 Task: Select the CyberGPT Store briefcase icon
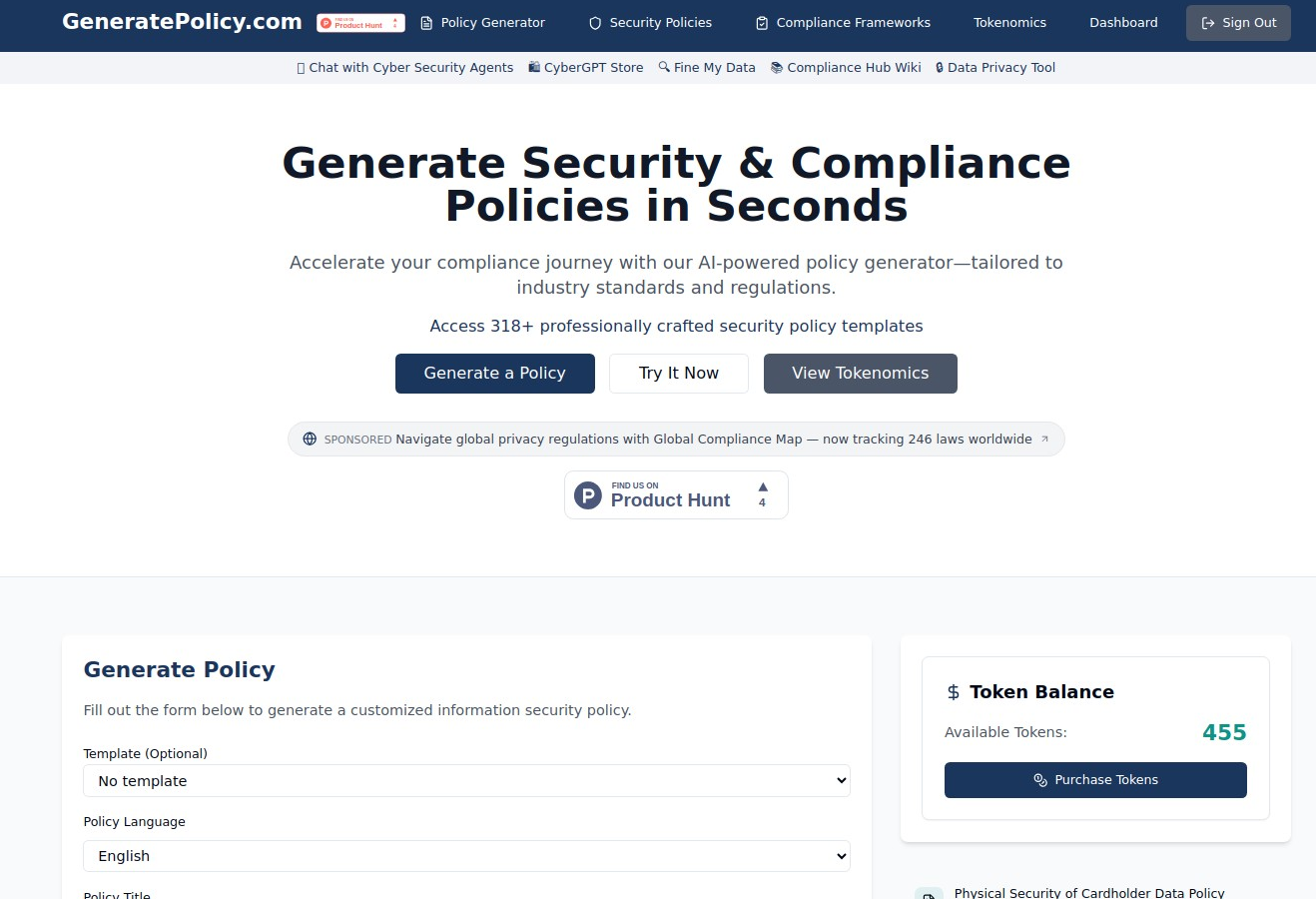[535, 67]
